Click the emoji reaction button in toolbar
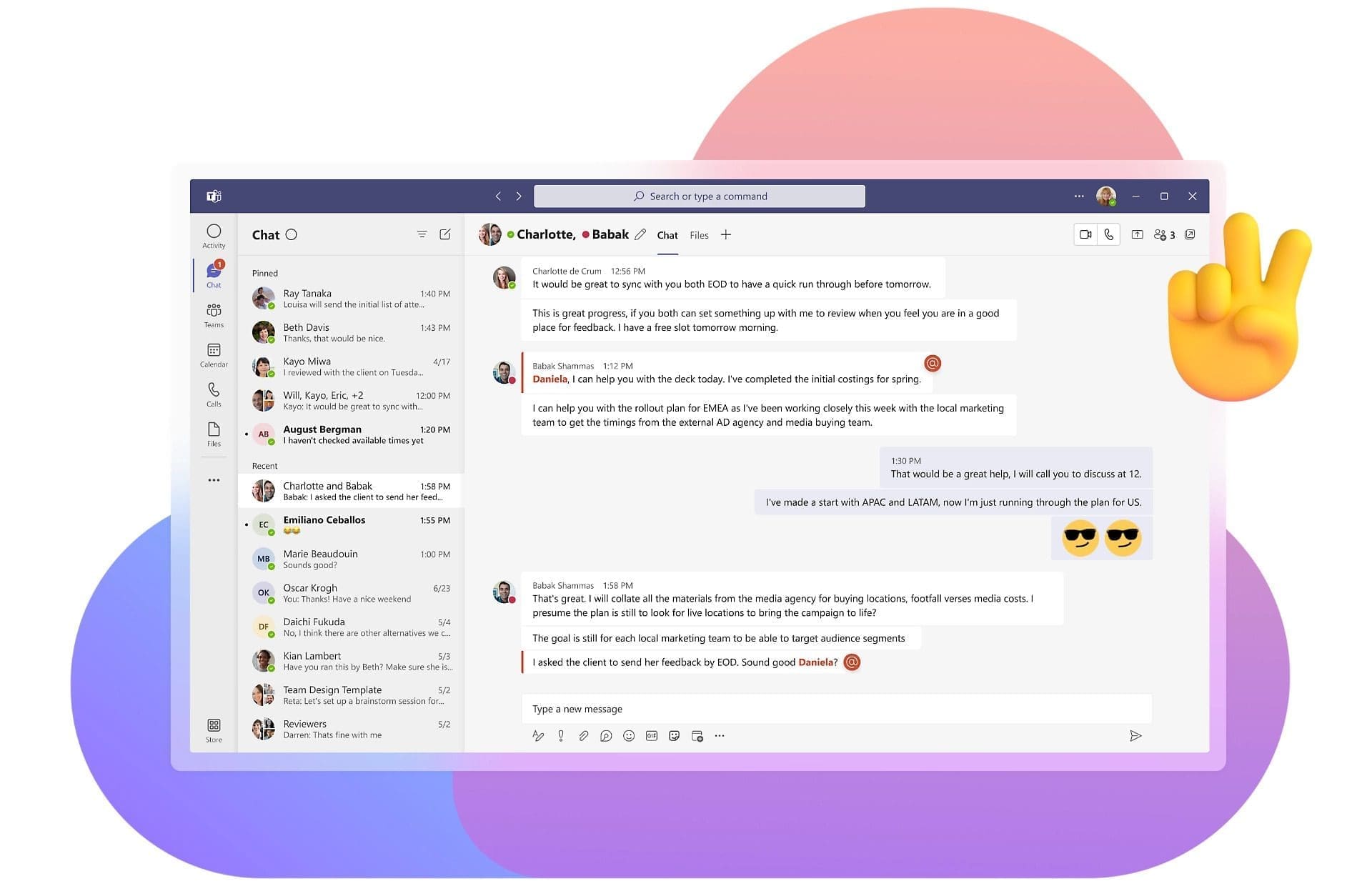 click(x=627, y=736)
